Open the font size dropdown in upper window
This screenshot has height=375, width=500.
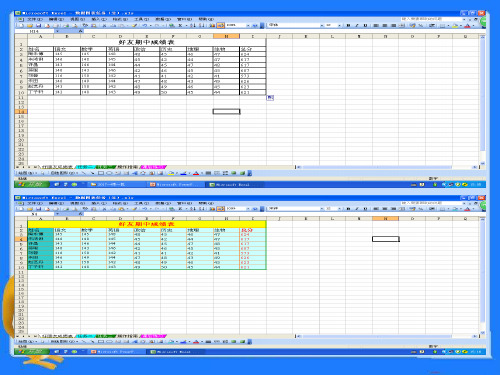339,25
